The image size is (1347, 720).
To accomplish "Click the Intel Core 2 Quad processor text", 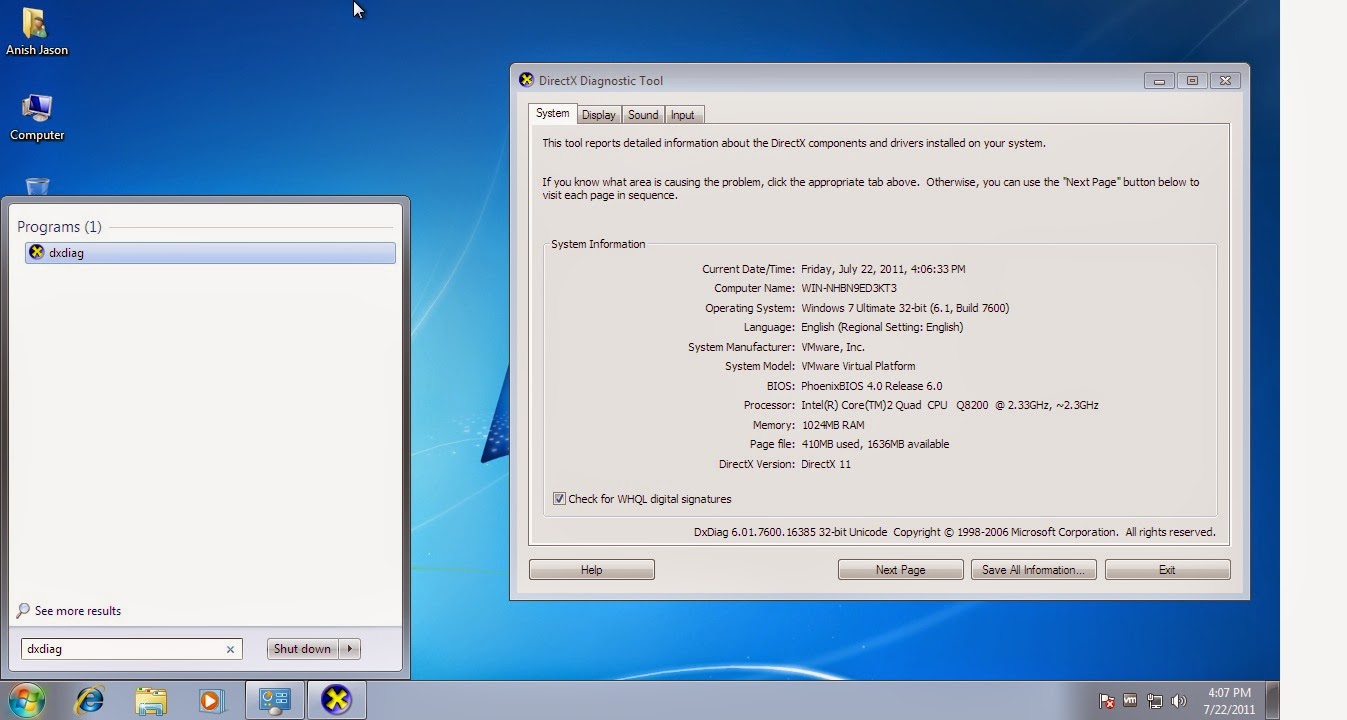I will [x=950, y=406].
